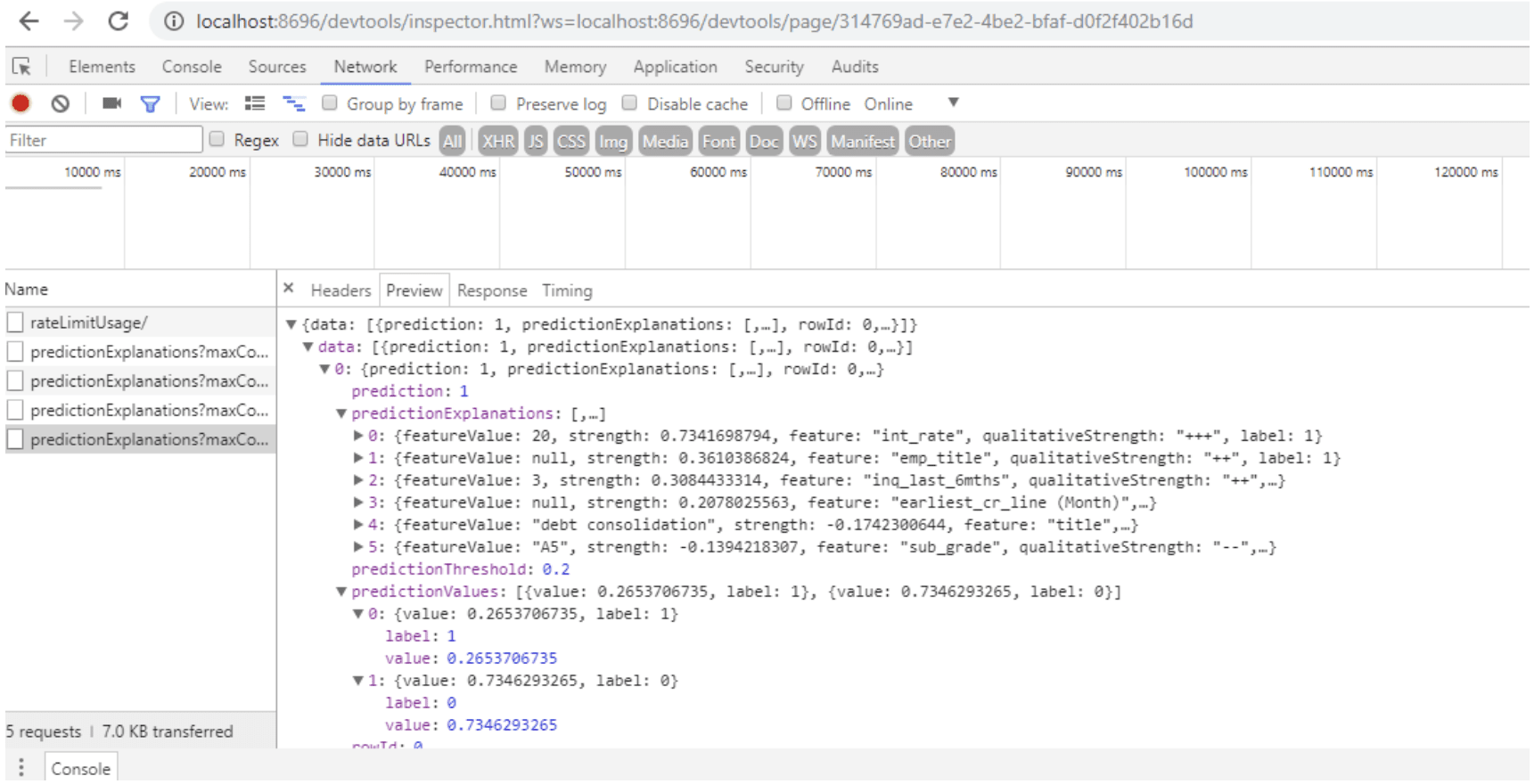
Task: Click the site info icon in address bar
Action: point(174,21)
